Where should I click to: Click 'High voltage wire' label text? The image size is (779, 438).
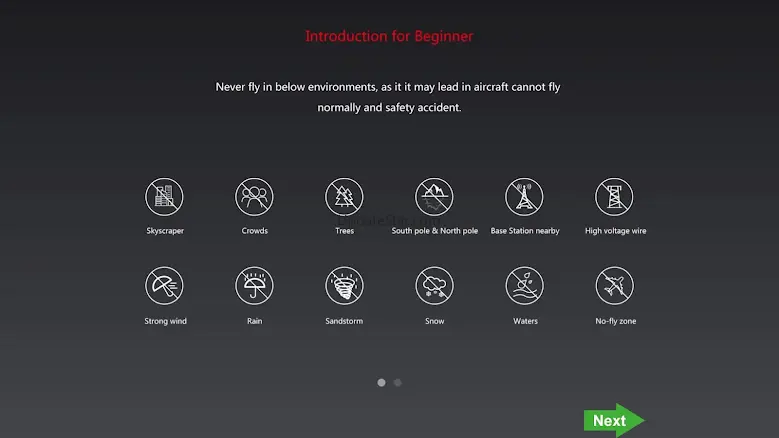(x=616, y=231)
